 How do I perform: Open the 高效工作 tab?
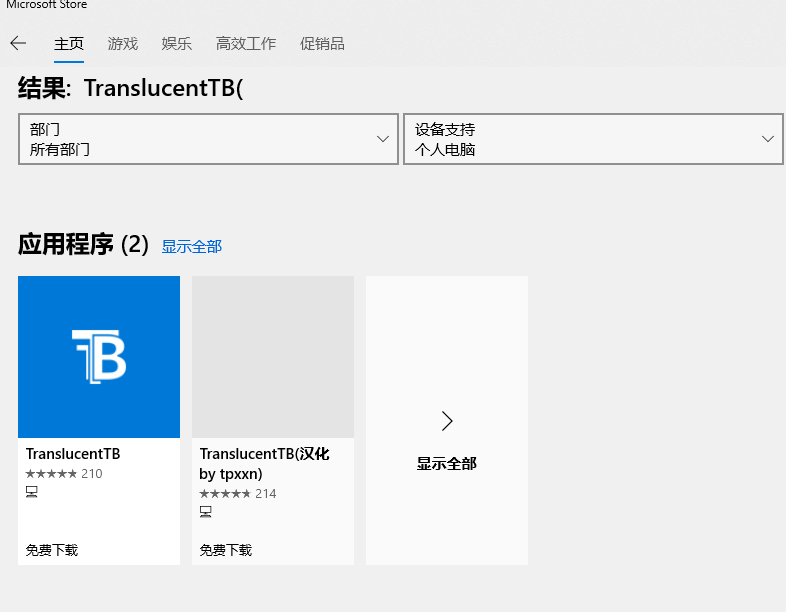pyautogui.click(x=246, y=44)
